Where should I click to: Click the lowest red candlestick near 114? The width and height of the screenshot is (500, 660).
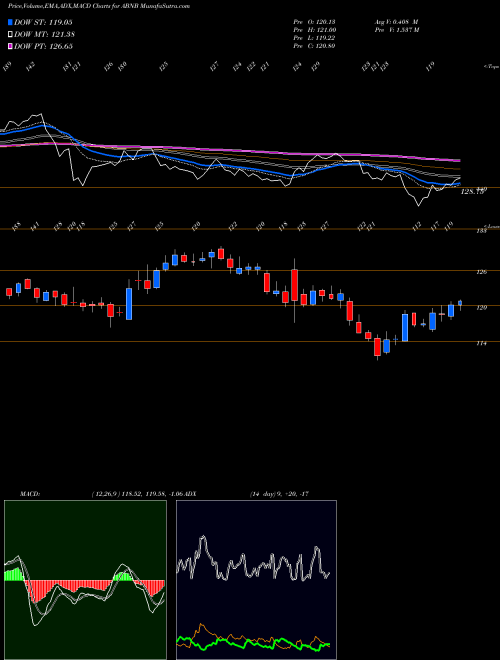coord(378,347)
